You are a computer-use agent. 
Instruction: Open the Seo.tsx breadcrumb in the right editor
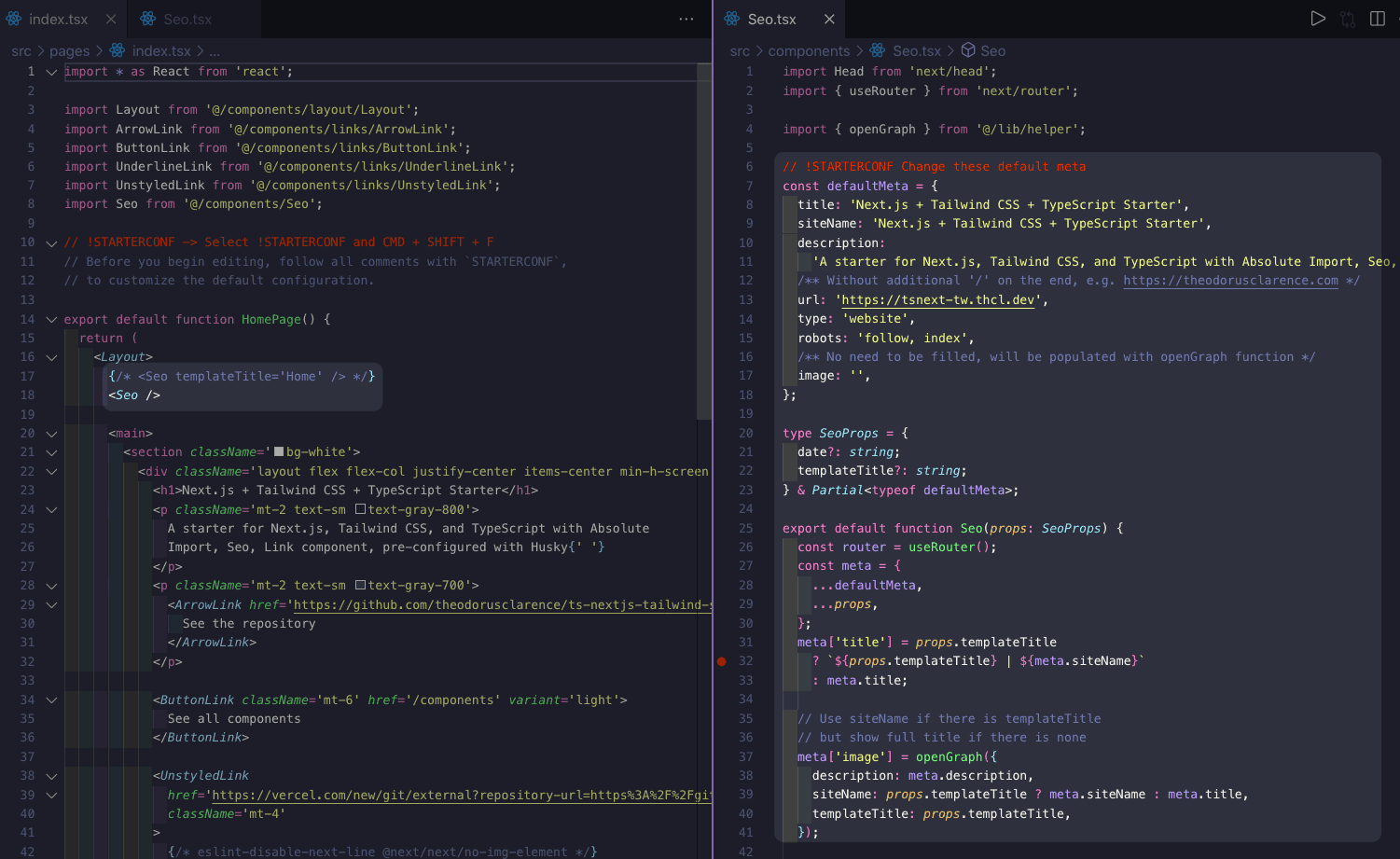pyautogui.click(x=907, y=51)
